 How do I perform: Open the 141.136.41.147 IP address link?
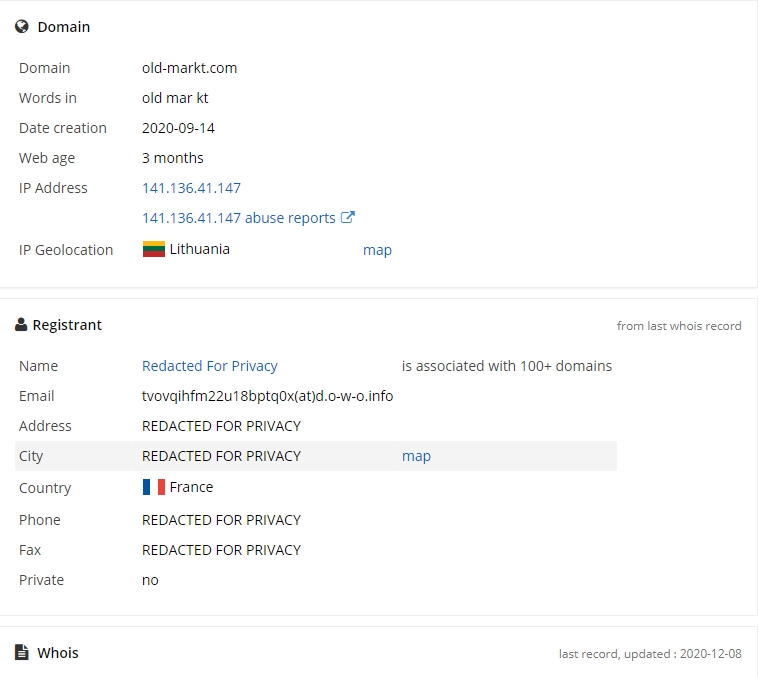[191, 188]
